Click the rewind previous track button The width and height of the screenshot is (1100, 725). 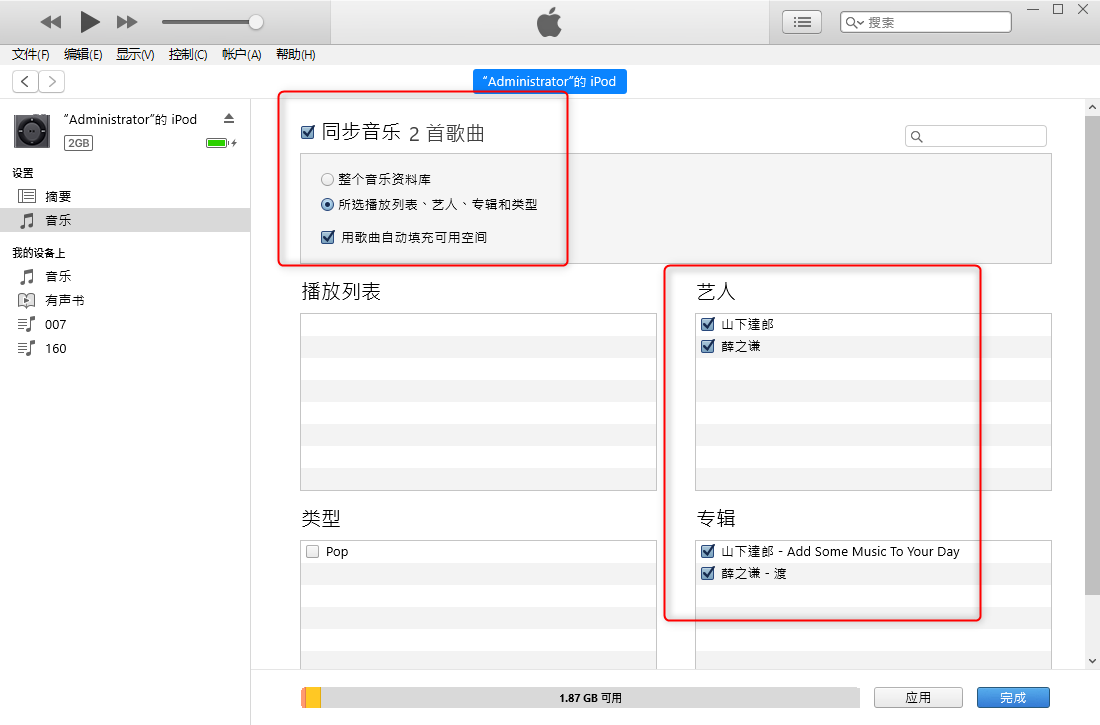pyautogui.click(x=51, y=22)
